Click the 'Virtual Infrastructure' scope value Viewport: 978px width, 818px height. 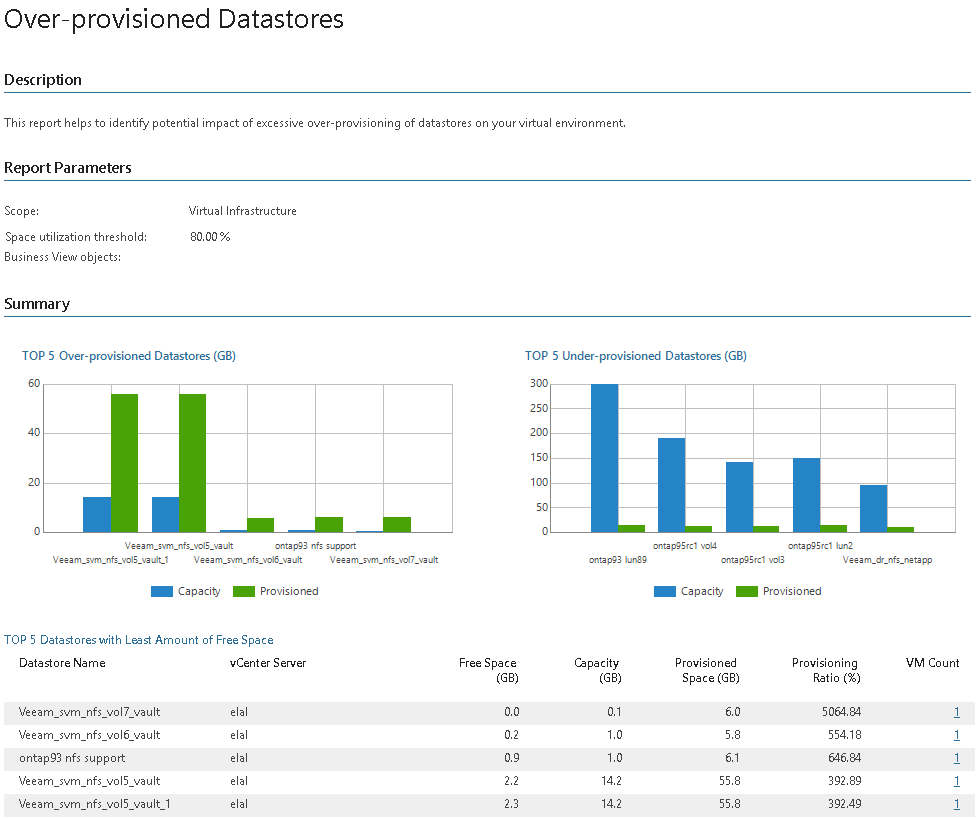pyautogui.click(x=243, y=211)
